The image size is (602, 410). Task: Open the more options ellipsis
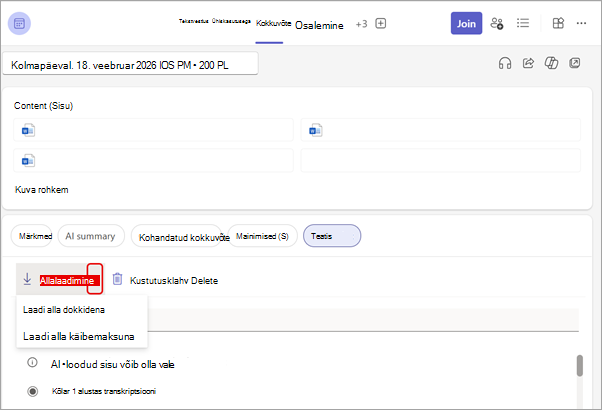coord(581,23)
